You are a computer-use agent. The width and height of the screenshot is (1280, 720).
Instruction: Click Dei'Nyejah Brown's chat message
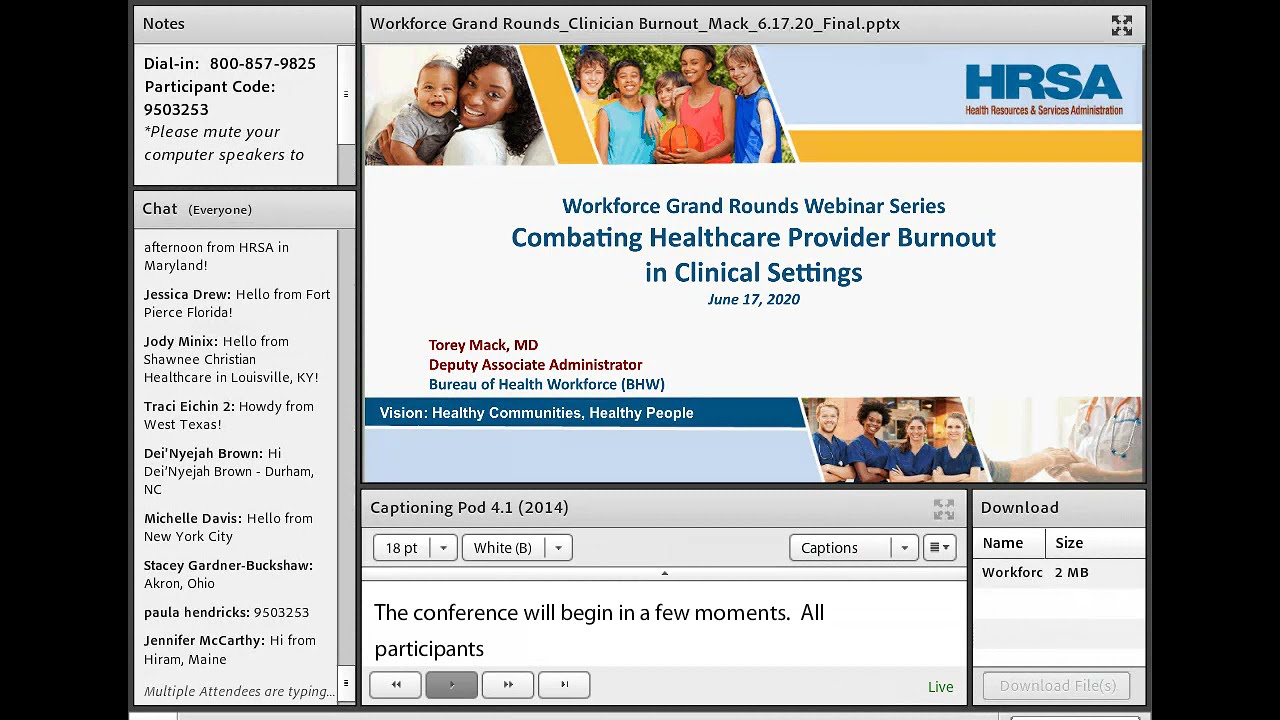(229, 472)
